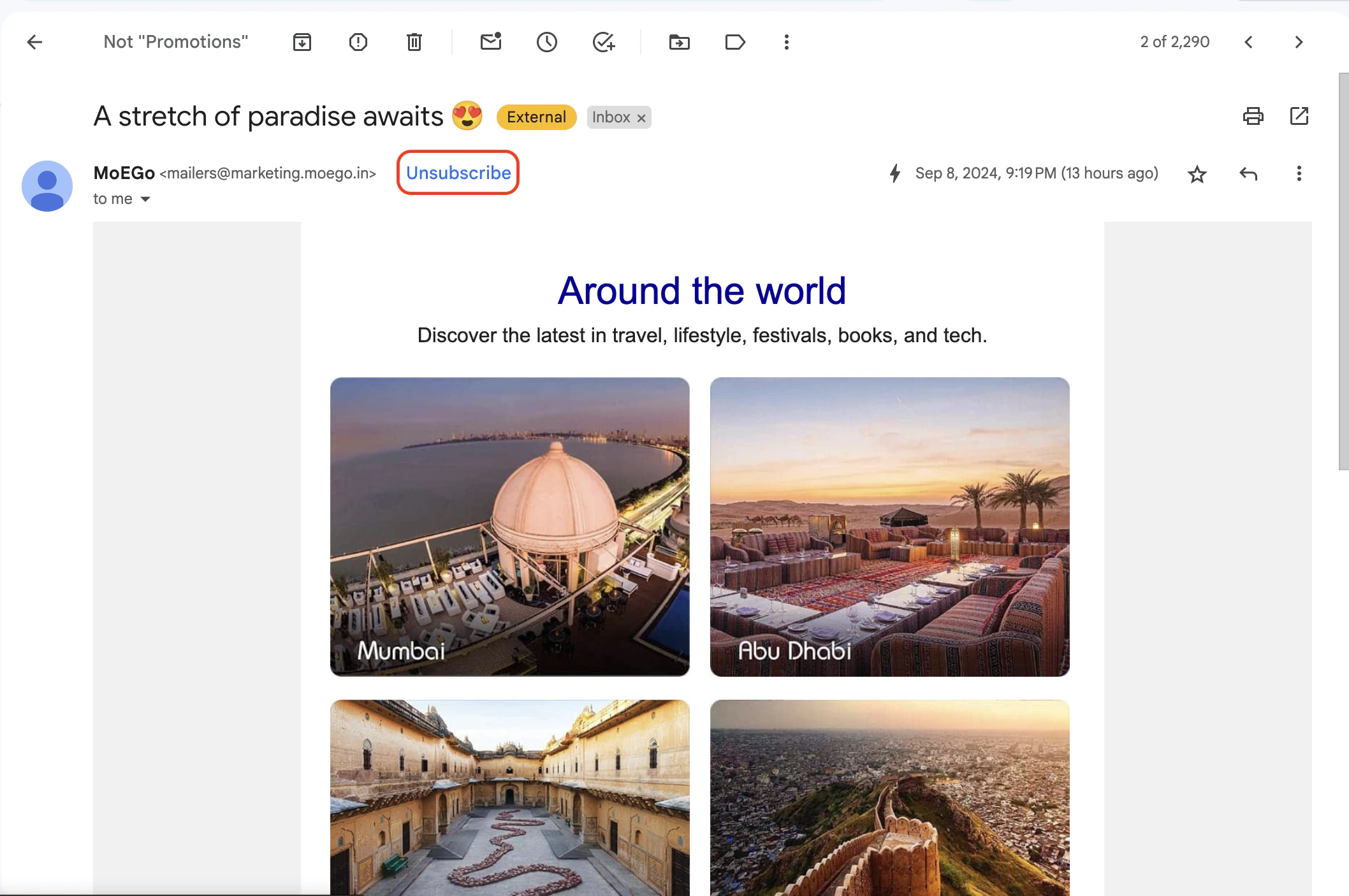Image resolution: width=1349 pixels, height=896 pixels.
Task: Remove the Inbox label with the x
Action: [641, 118]
